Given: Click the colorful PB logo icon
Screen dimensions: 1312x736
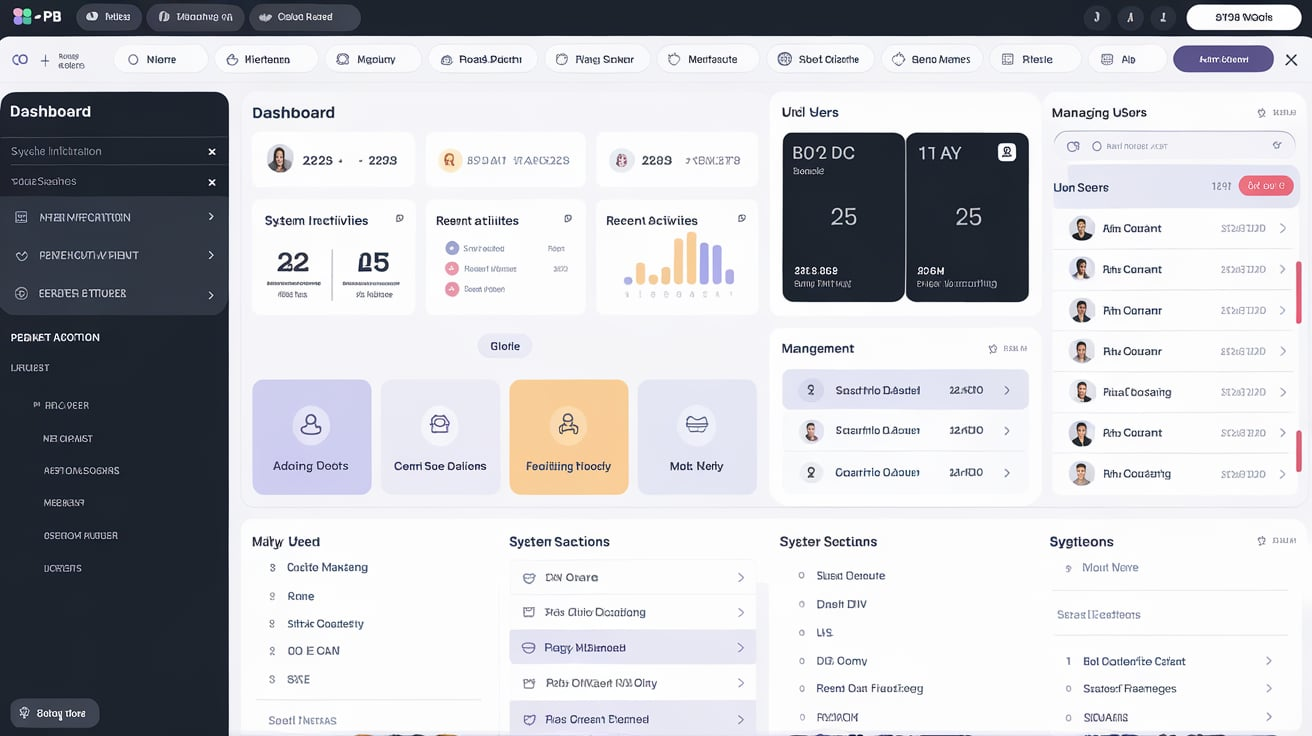Looking at the screenshot, I should tap(22, 17).
